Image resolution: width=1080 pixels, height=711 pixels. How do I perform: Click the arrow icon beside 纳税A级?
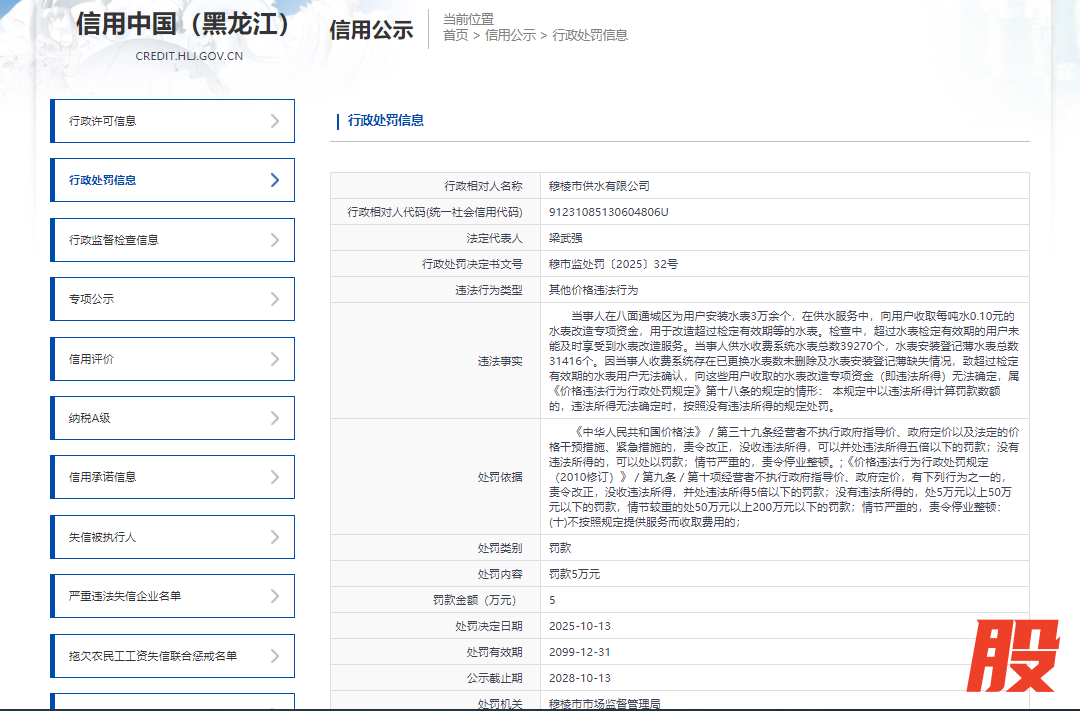tap(275, 418)
